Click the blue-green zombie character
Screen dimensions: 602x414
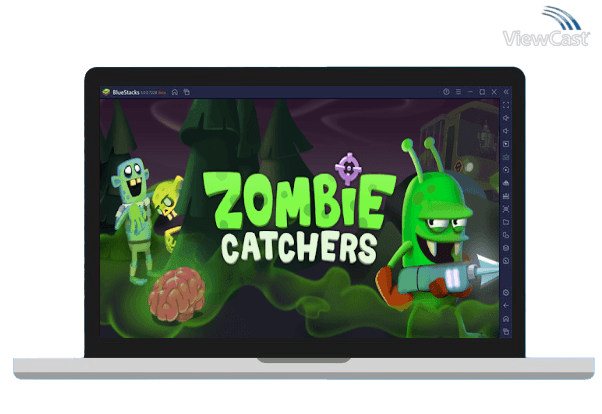[132, 221]
